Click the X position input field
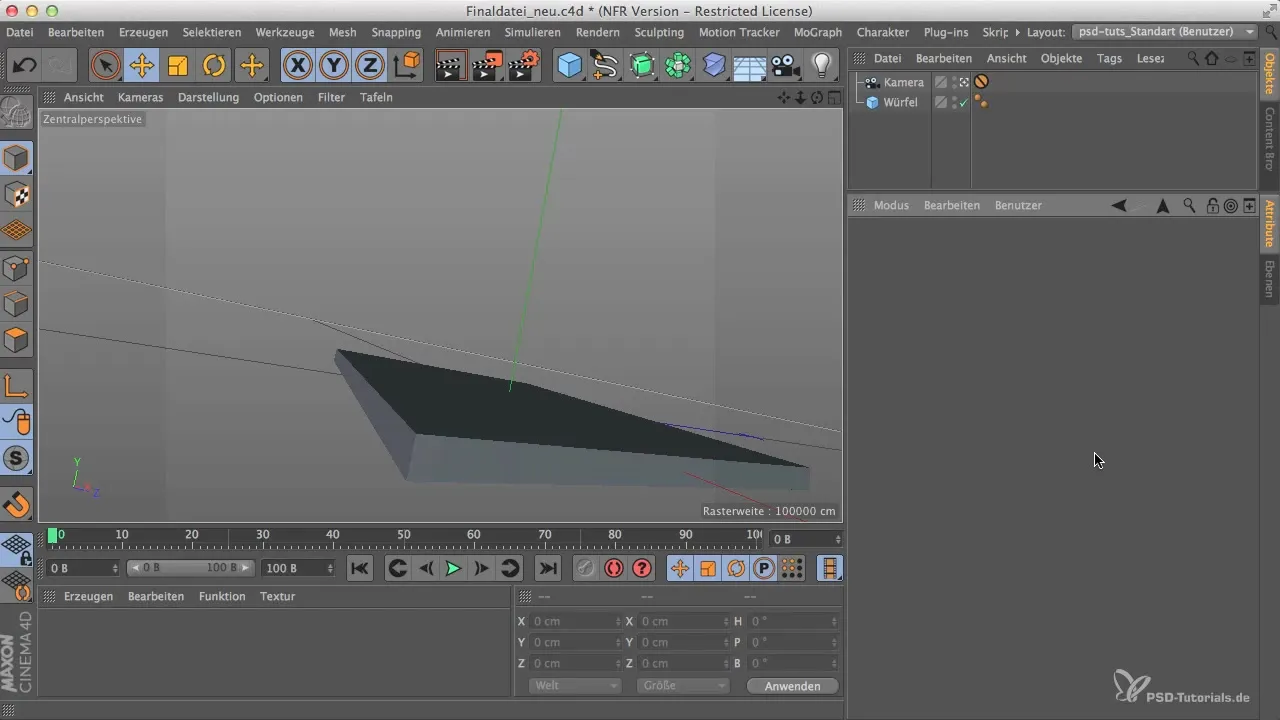The height and width of the screenshot is (720, 1280). click(576, 621)
